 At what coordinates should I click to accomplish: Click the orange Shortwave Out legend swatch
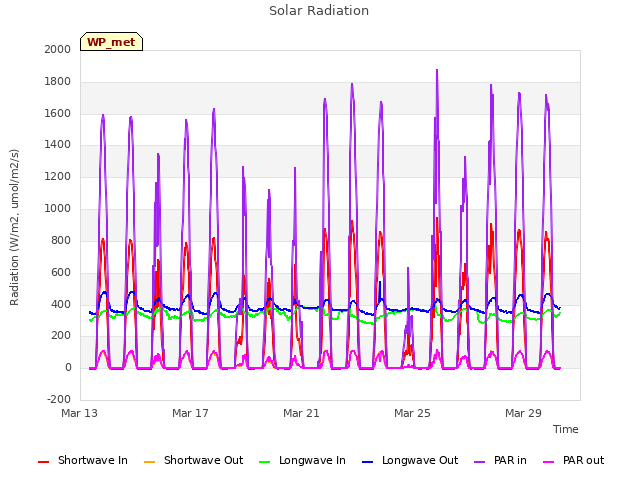pyautogui.click(x=149, y=462)
